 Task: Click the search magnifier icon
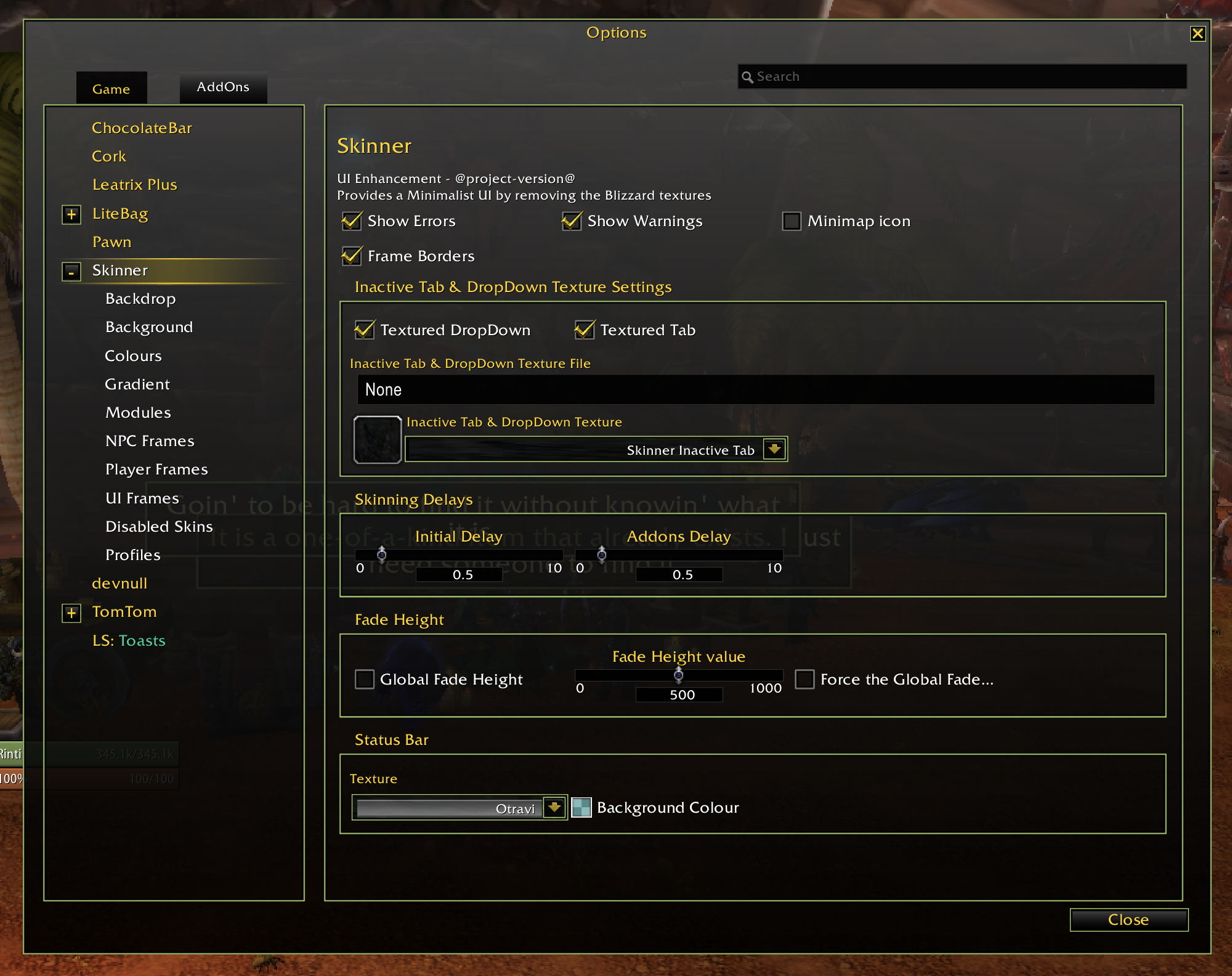click(747, 77)
